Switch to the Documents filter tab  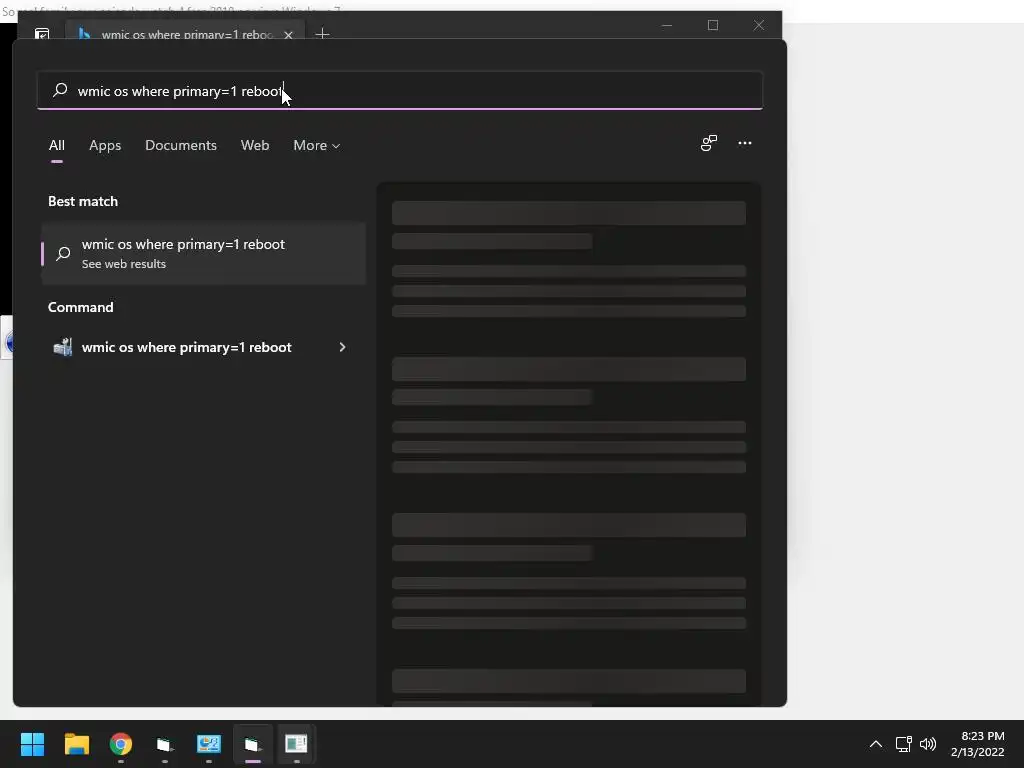click(181, 146)
